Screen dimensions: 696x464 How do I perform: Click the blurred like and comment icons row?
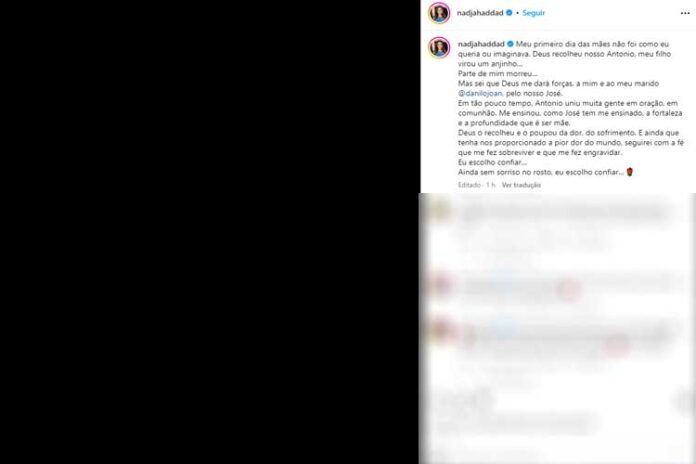click(x=466, y=401)
